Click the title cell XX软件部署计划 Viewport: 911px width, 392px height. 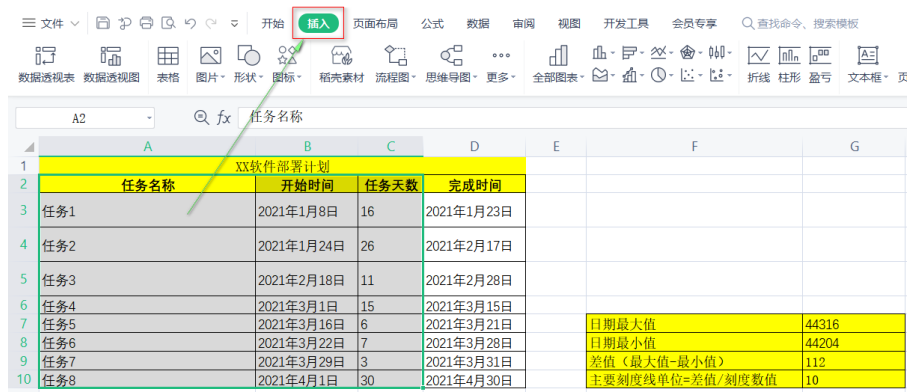(x=282, y=166)
